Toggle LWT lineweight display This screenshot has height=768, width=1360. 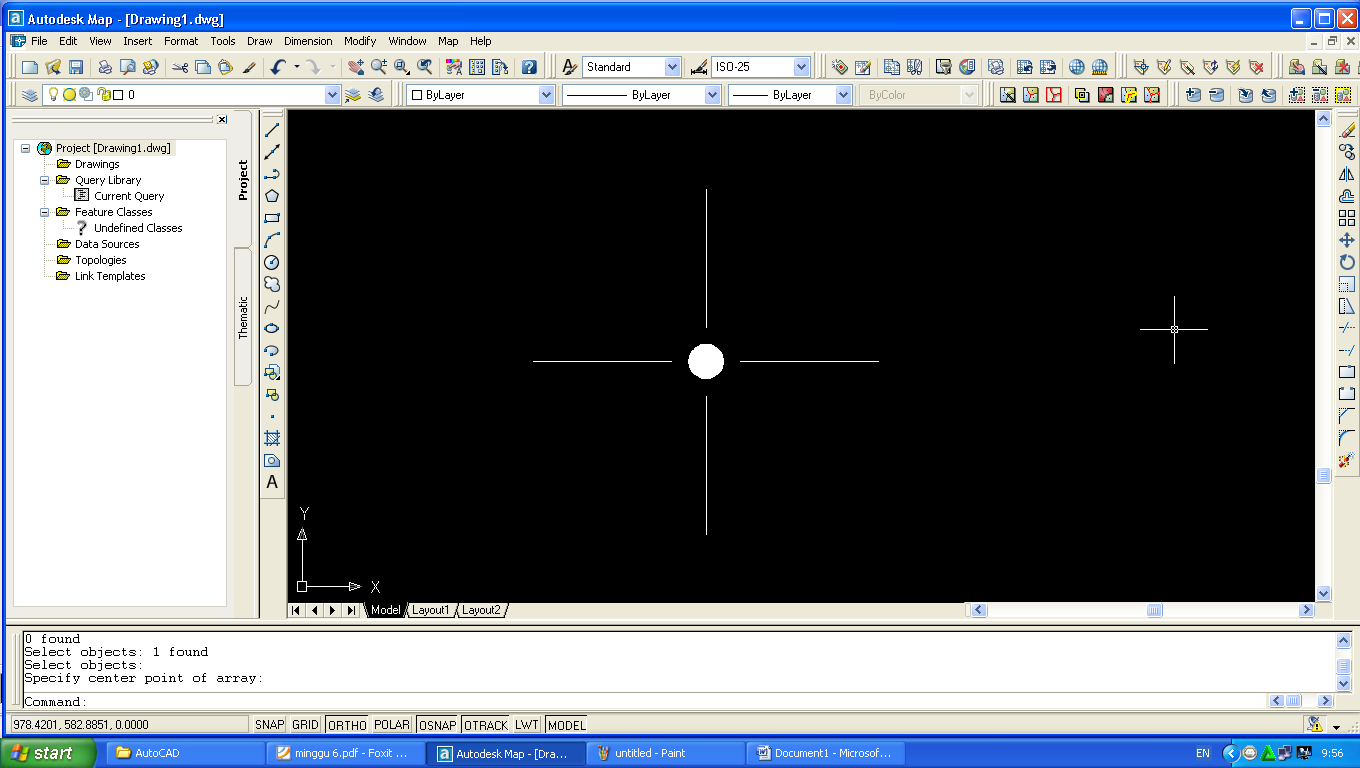[x=527, y=725]
